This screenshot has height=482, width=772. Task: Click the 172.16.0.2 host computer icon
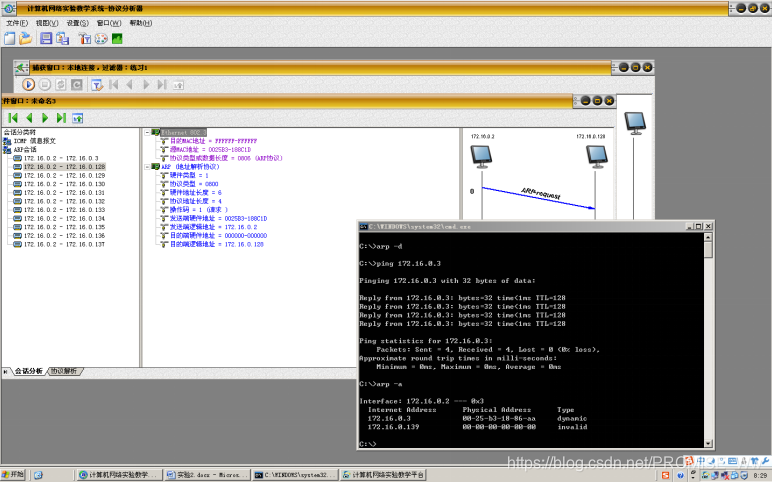tap(482, 157)
